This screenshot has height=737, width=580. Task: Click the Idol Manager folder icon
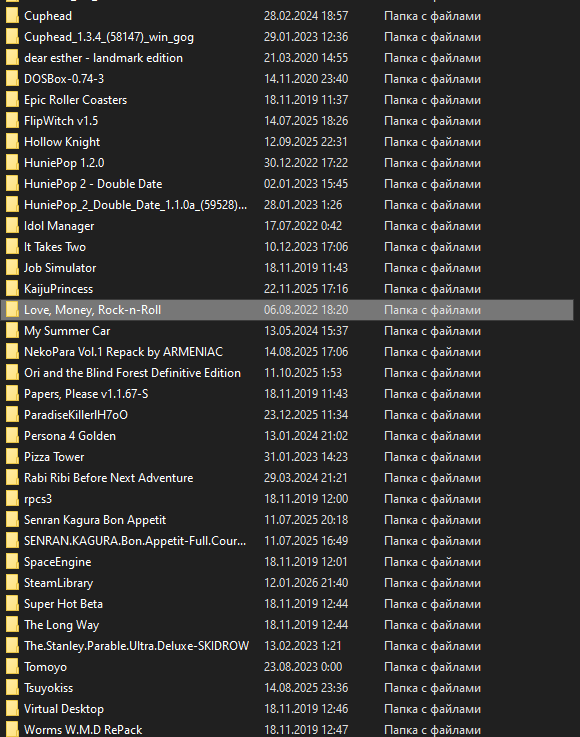12,226
